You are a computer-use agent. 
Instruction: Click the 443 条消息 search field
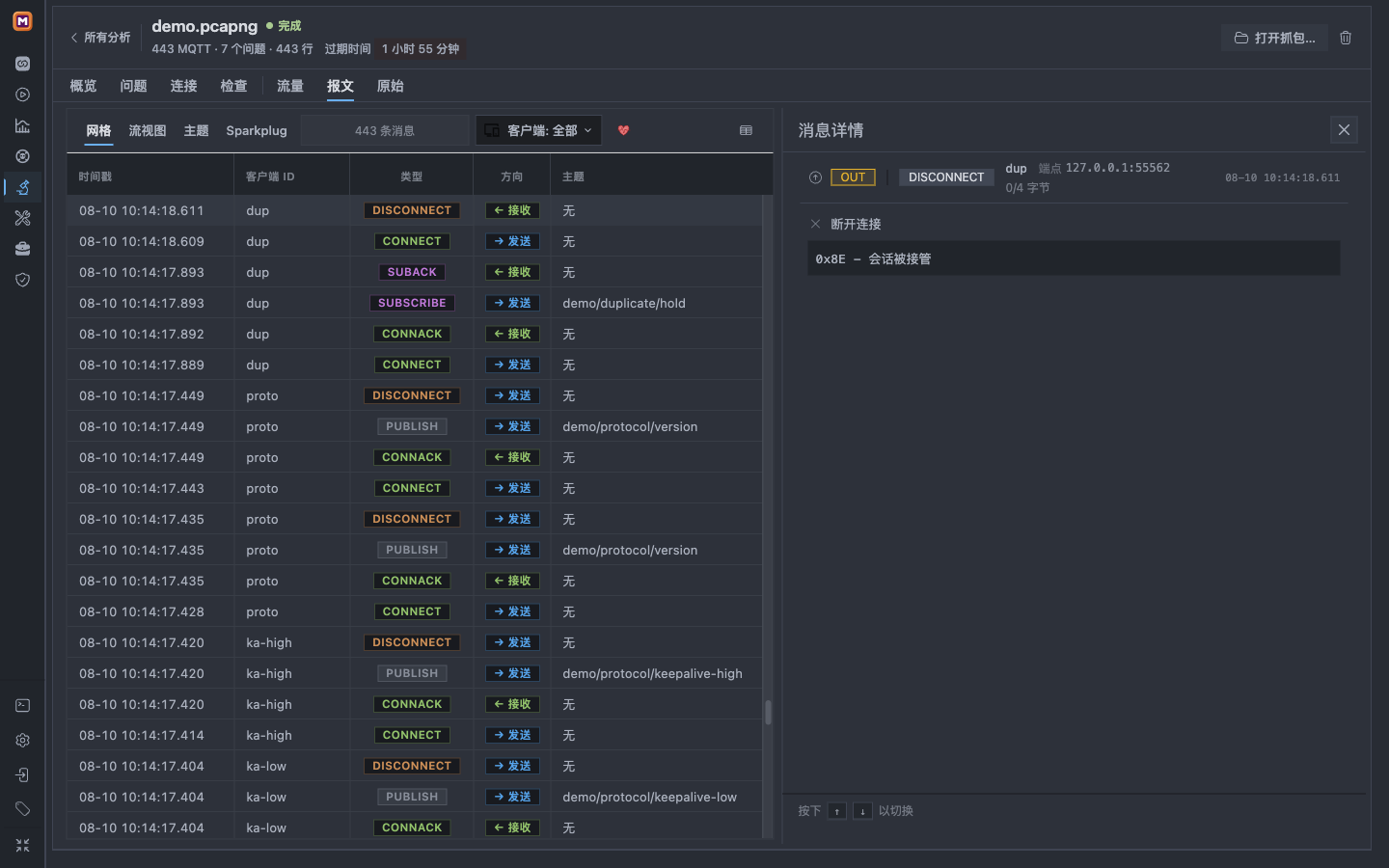pyautogui.click(x=385, y=130)
